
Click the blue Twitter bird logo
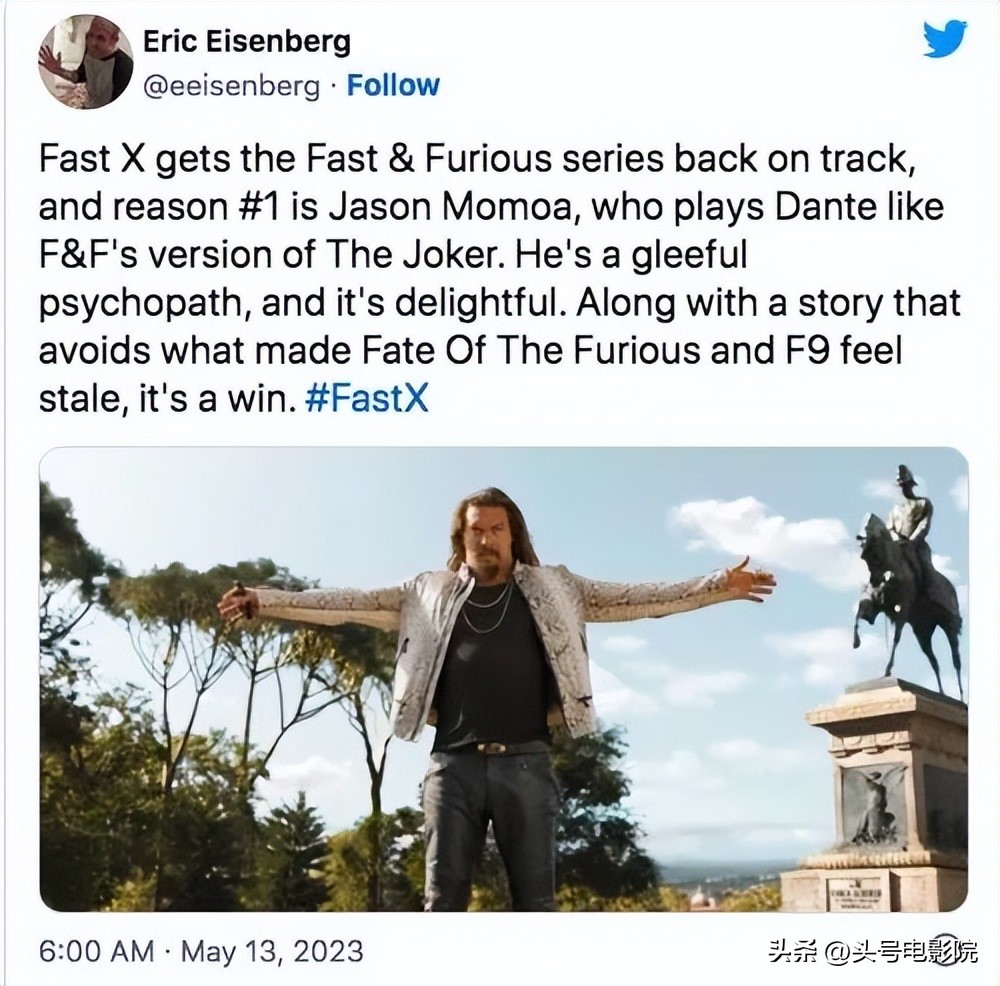tap(946, 39)
